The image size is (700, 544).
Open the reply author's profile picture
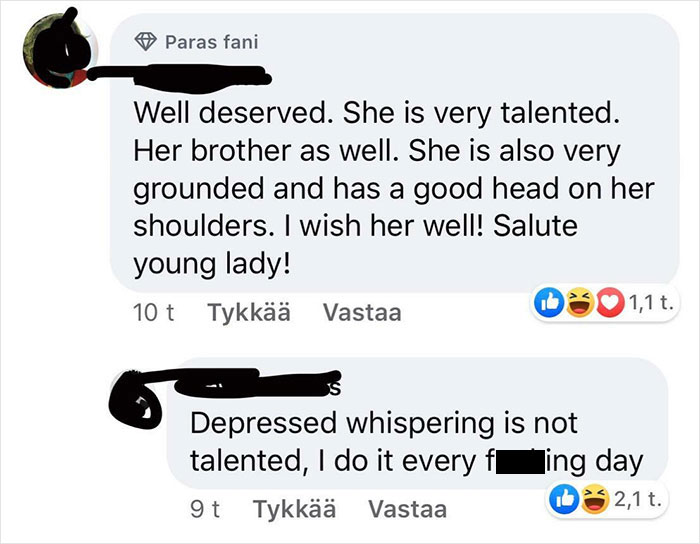[x=136, y=401]
